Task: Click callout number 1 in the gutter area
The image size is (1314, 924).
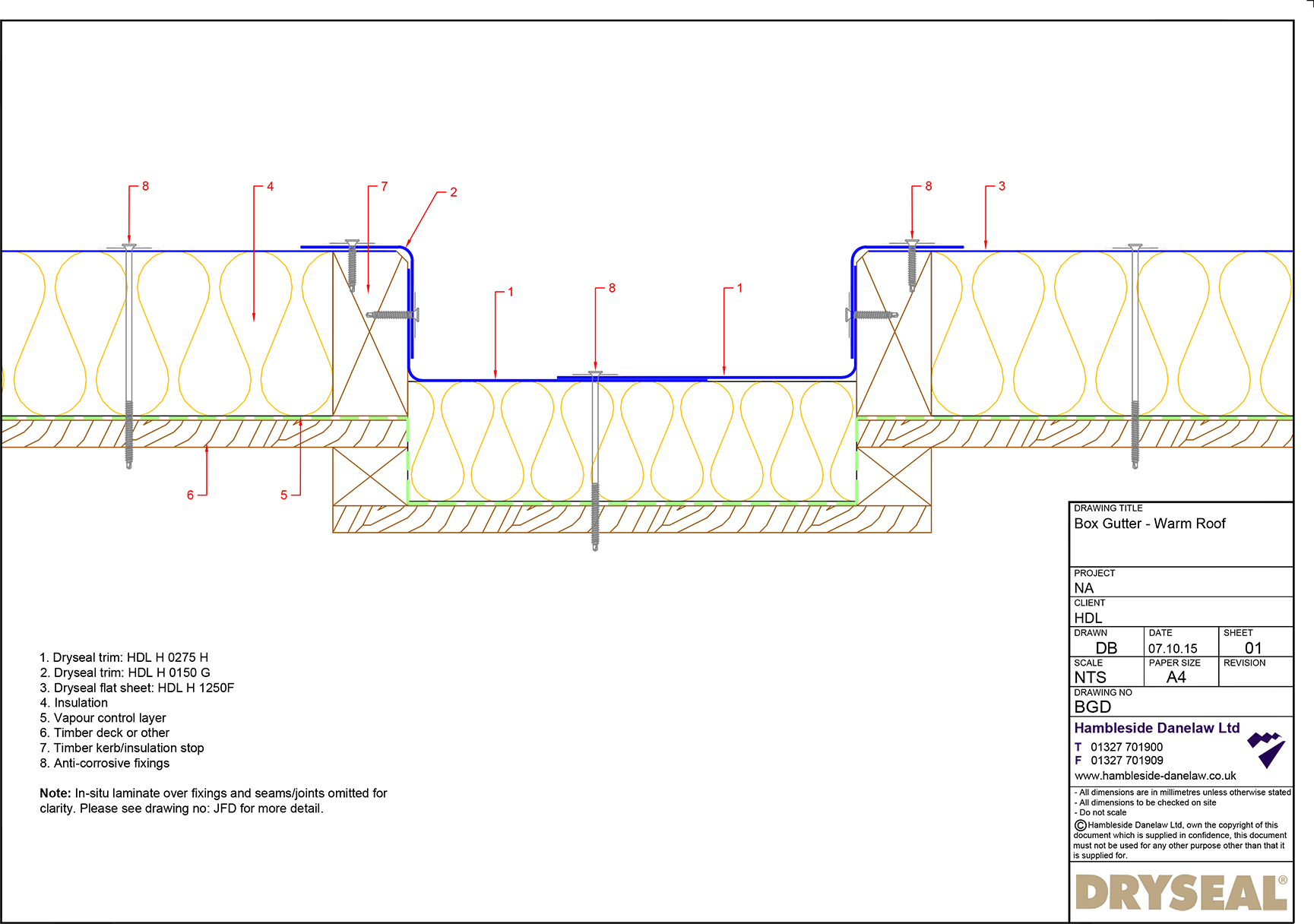Action: [512, 293]
